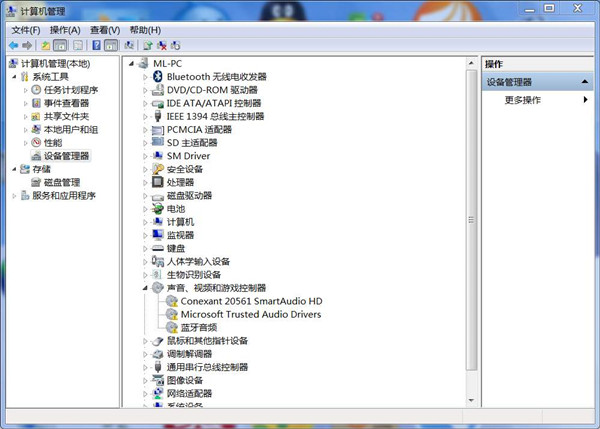This screenshot has height=429, width=600.
Task: Expand the 网络适配器 node
Action: [x=145, y=393]
